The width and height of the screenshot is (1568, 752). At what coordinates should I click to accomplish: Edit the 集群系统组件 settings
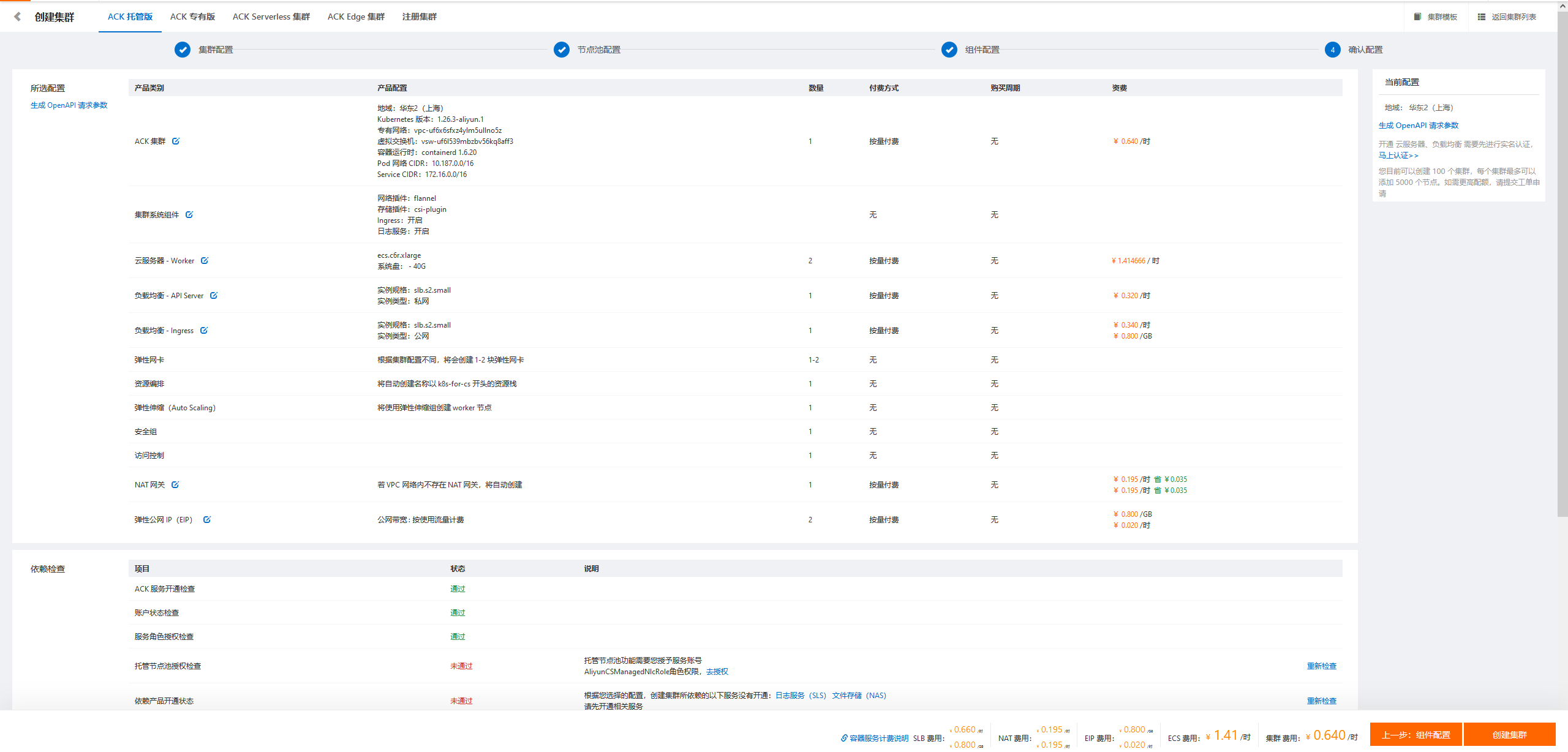click(189, 214)
